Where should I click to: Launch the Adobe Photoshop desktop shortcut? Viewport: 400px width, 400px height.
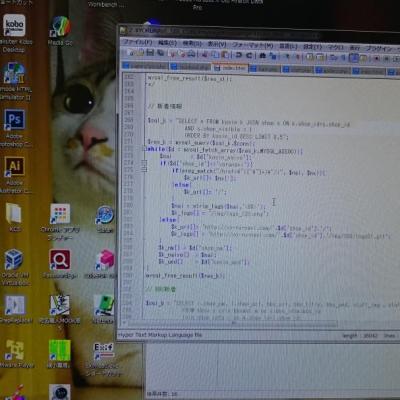coord(14,120)
